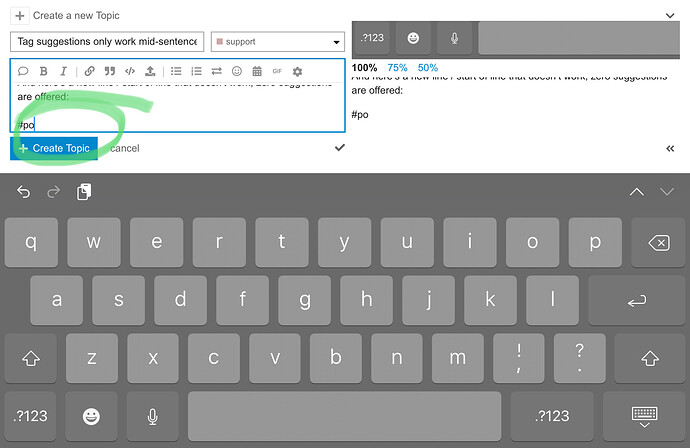Screen dimensions: 690x448
Task: Tap the emoji key in the preview keyboard
Action: [413, 38]
